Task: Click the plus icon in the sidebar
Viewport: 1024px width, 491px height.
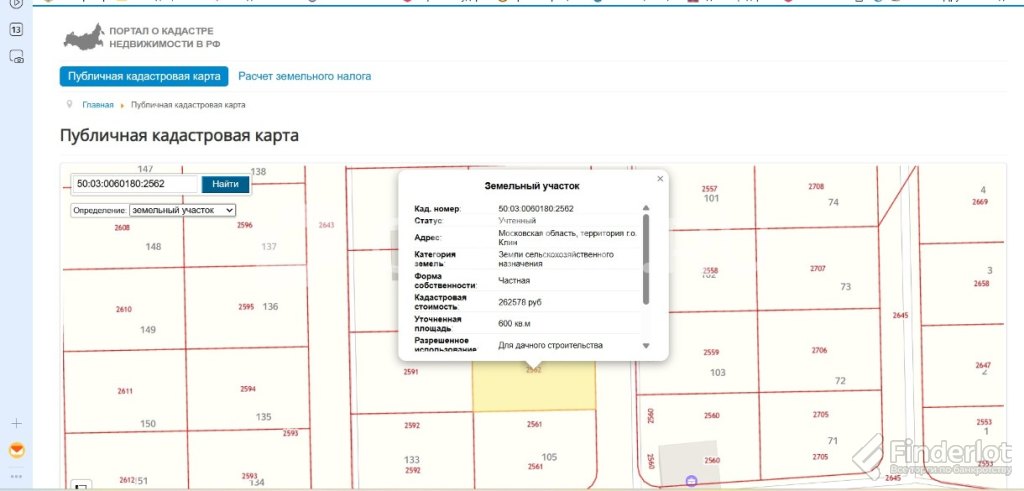Action: (x=17, y=423)
